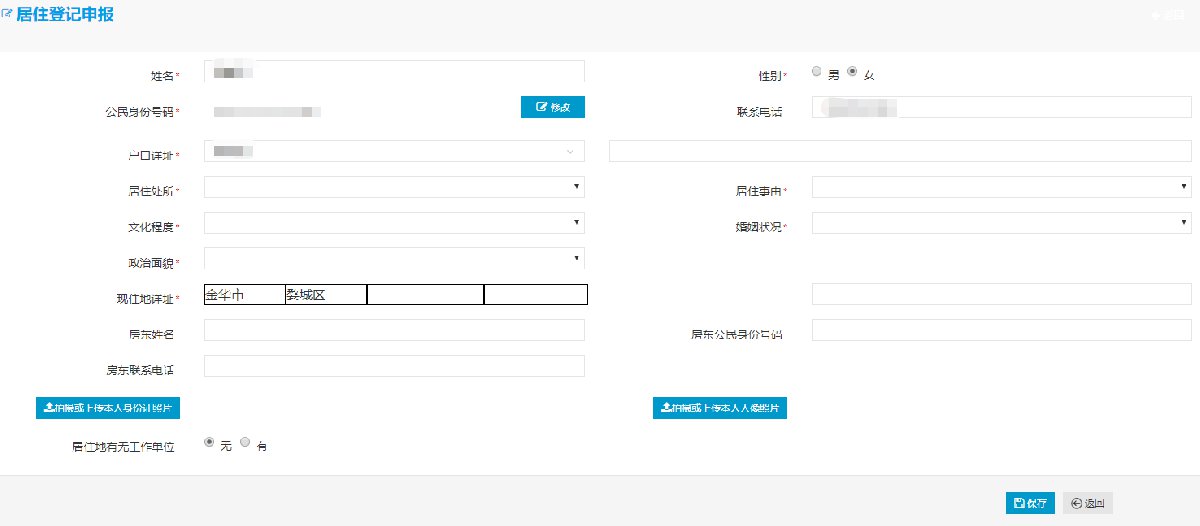The height and width of the screenshot is (526, 1200).
Task: Select the 男 gender radio button
Action: click(817, 72)
